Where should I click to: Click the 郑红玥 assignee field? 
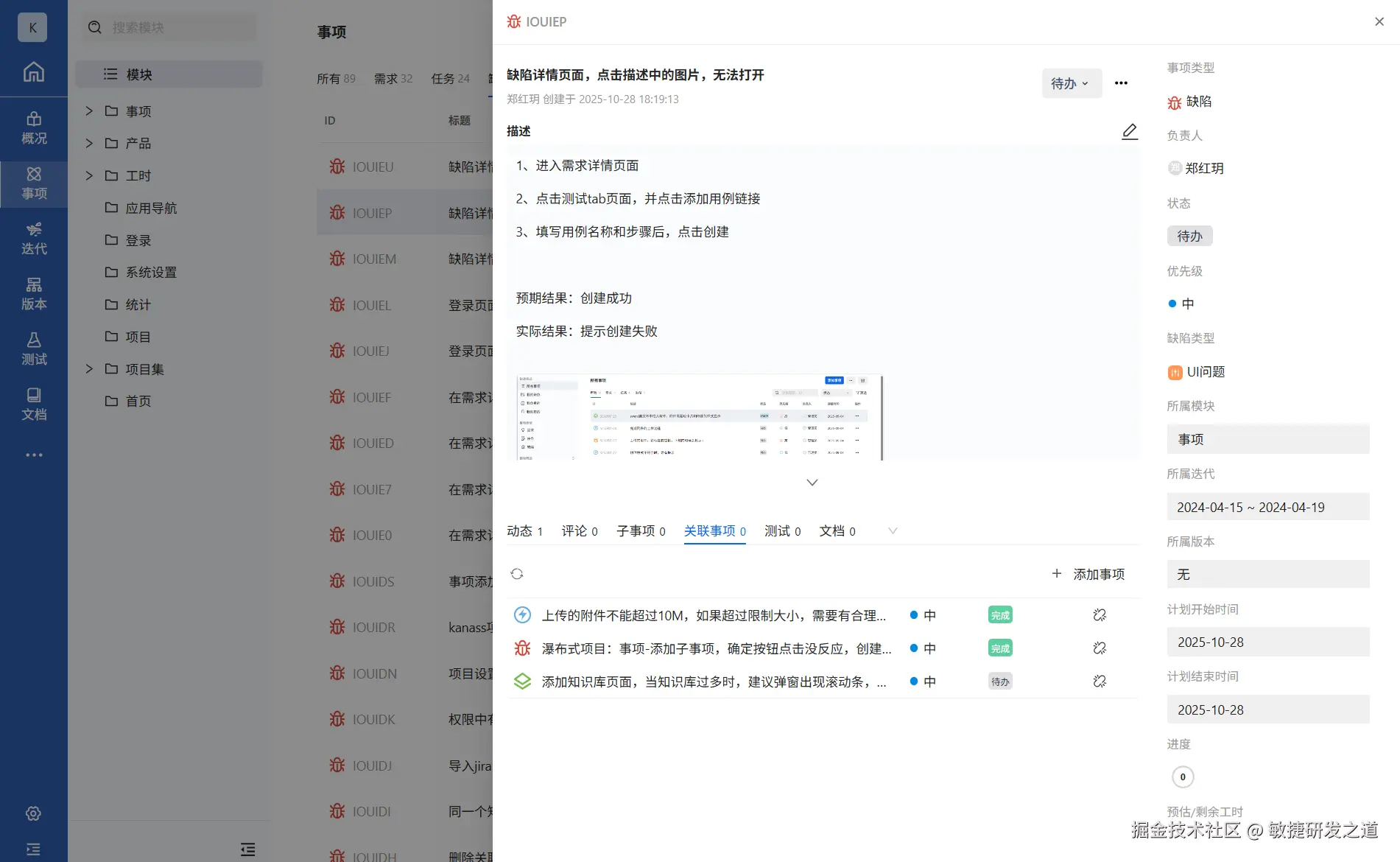(1196, 168)
